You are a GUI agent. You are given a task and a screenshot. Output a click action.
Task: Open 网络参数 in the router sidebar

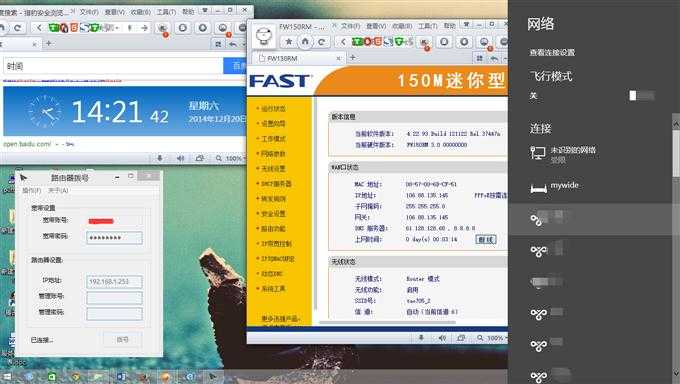coord(273,154)
